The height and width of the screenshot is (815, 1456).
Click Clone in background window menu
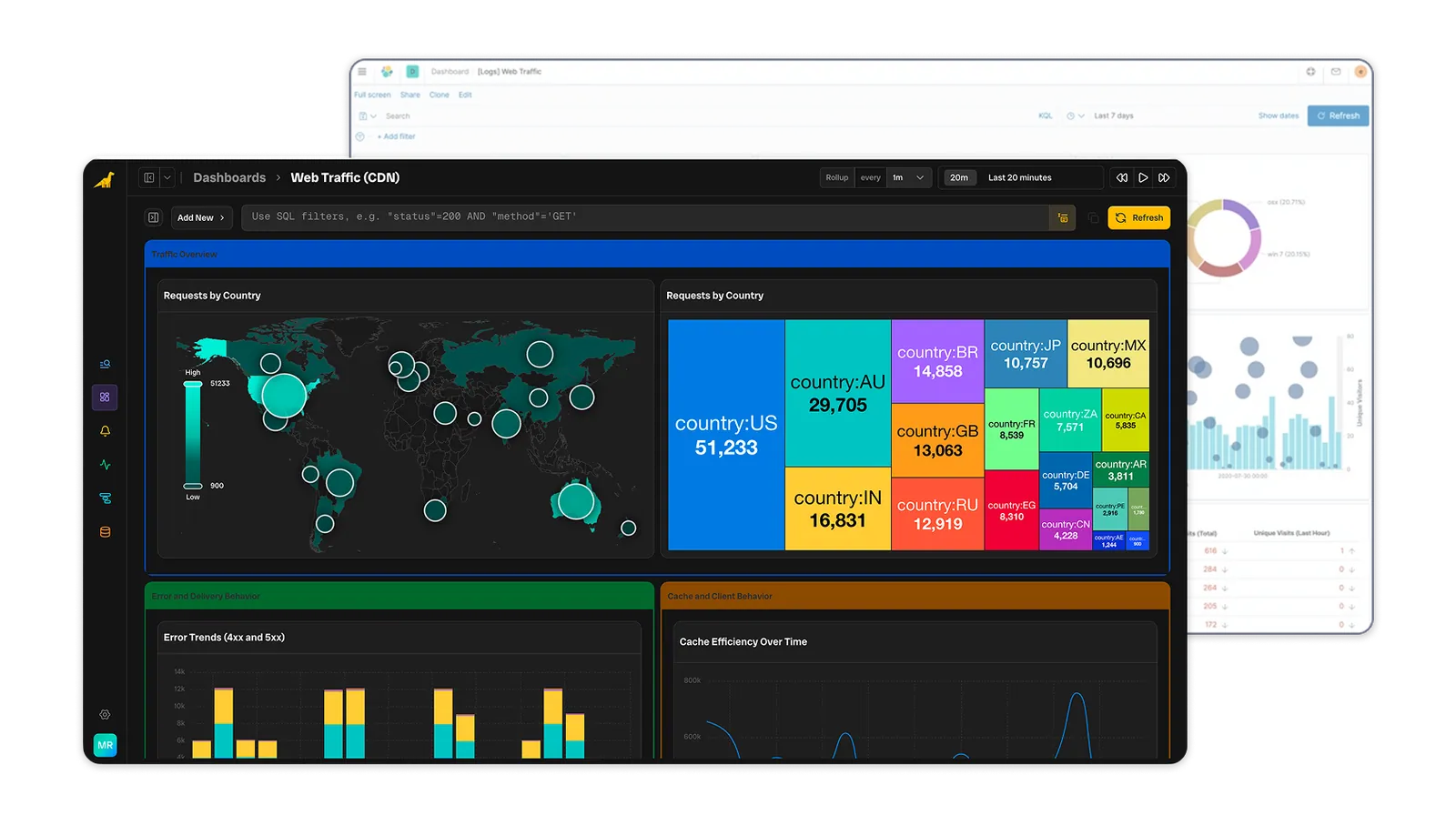tap(440, 95)
